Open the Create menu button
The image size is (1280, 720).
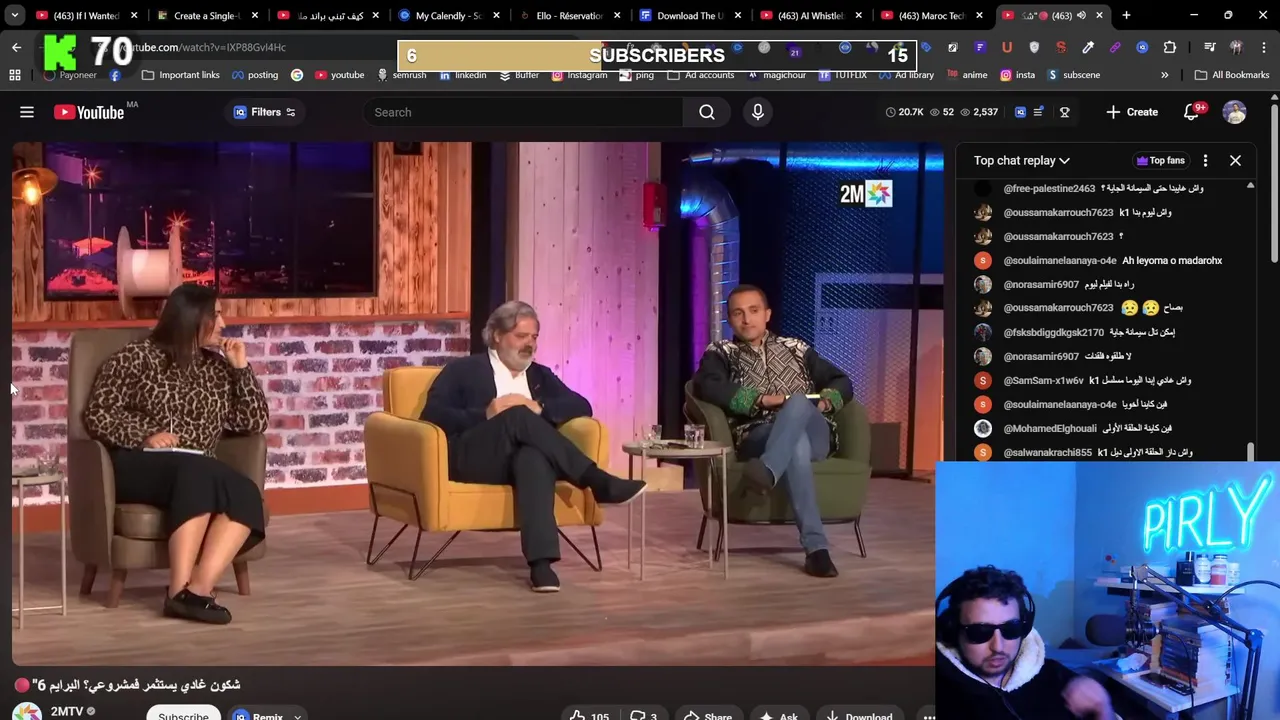point(1132,112)
